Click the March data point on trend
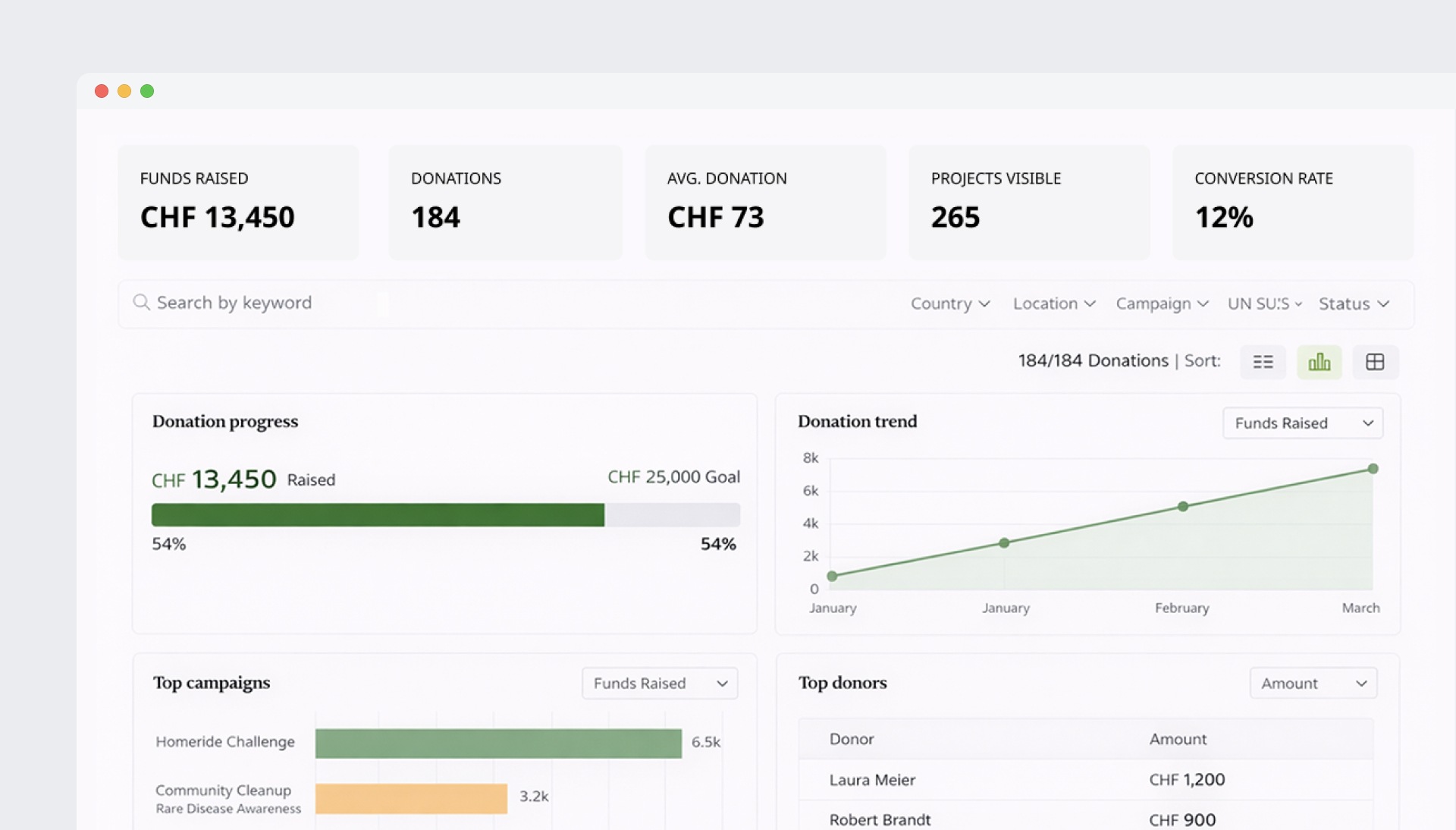 click(x=1373, y=469)
